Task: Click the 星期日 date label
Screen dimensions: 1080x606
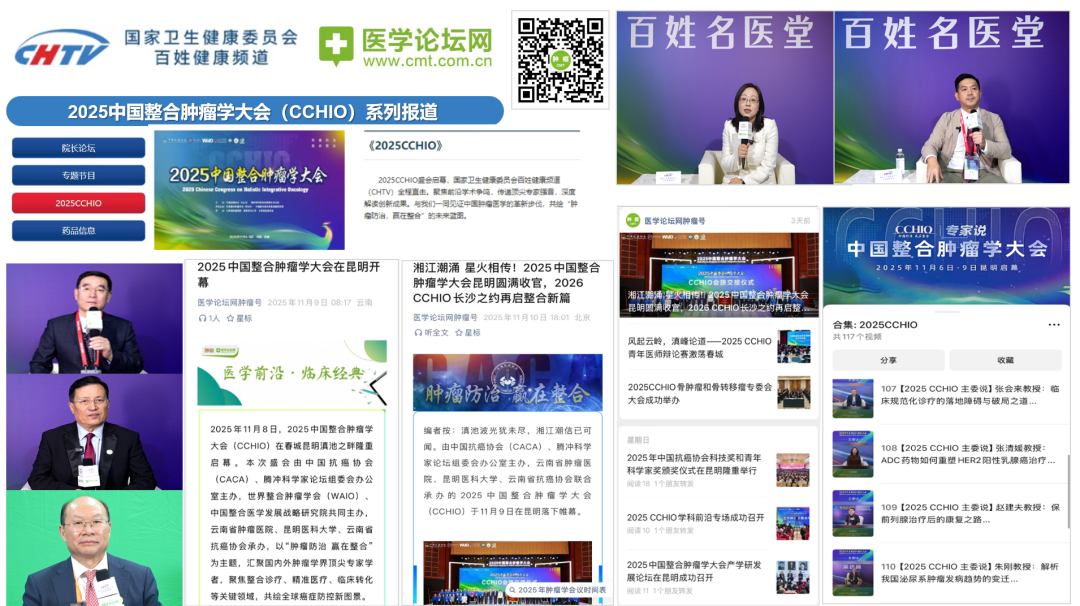Action: tap(638, 440)
